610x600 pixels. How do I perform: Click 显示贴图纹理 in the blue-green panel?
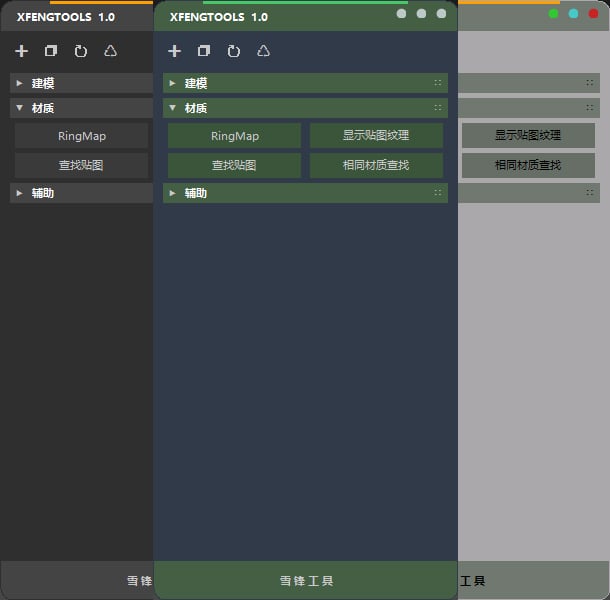(x=376, y=136)
